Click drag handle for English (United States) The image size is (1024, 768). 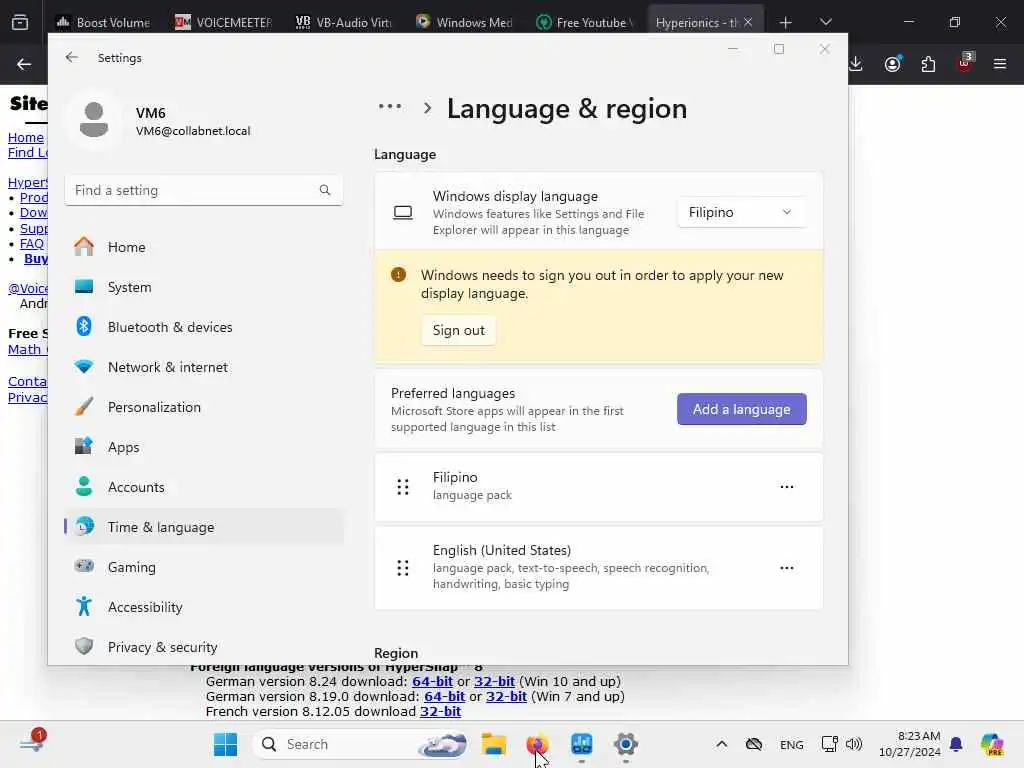click(403, 568)
